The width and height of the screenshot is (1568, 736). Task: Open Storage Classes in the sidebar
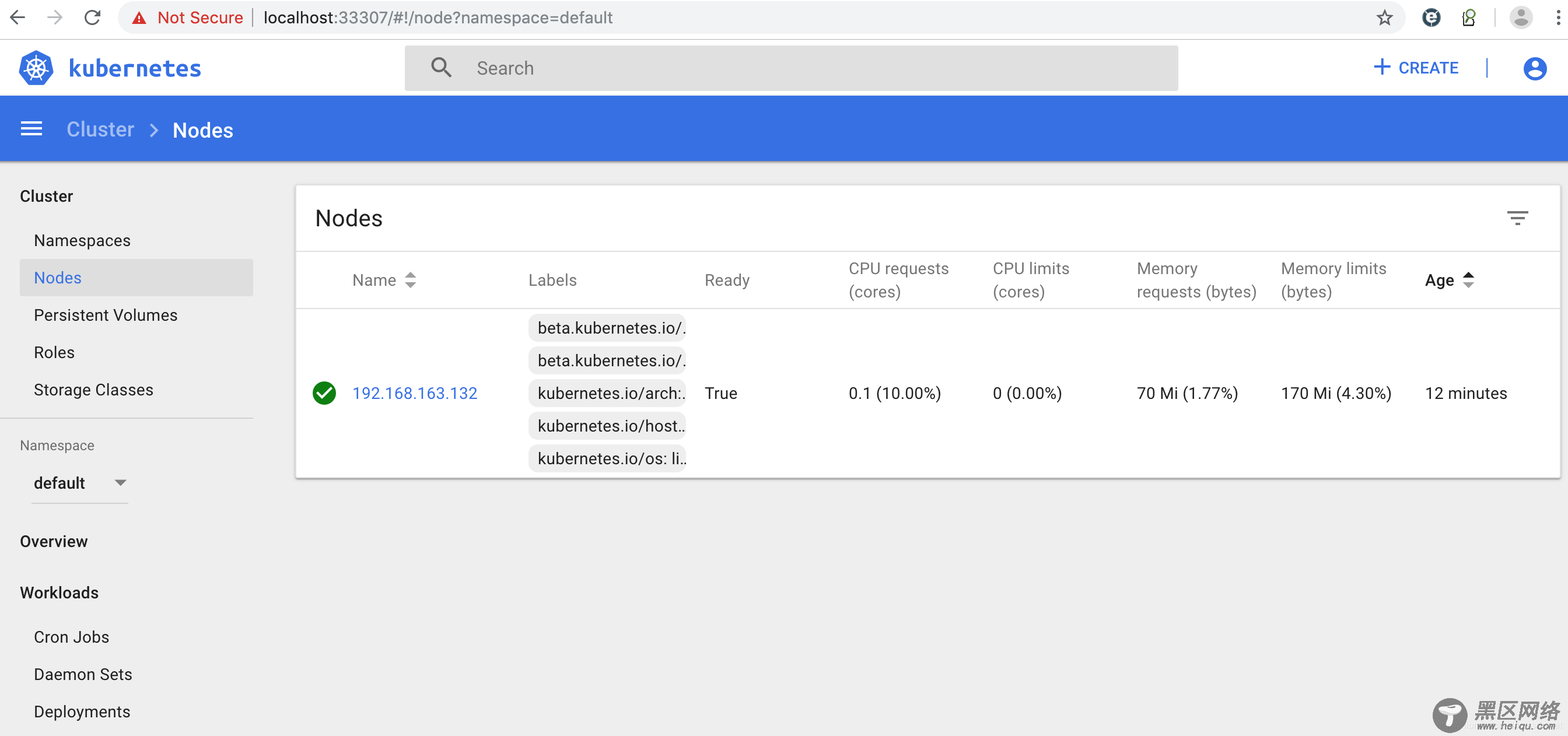tap(94, 390)
